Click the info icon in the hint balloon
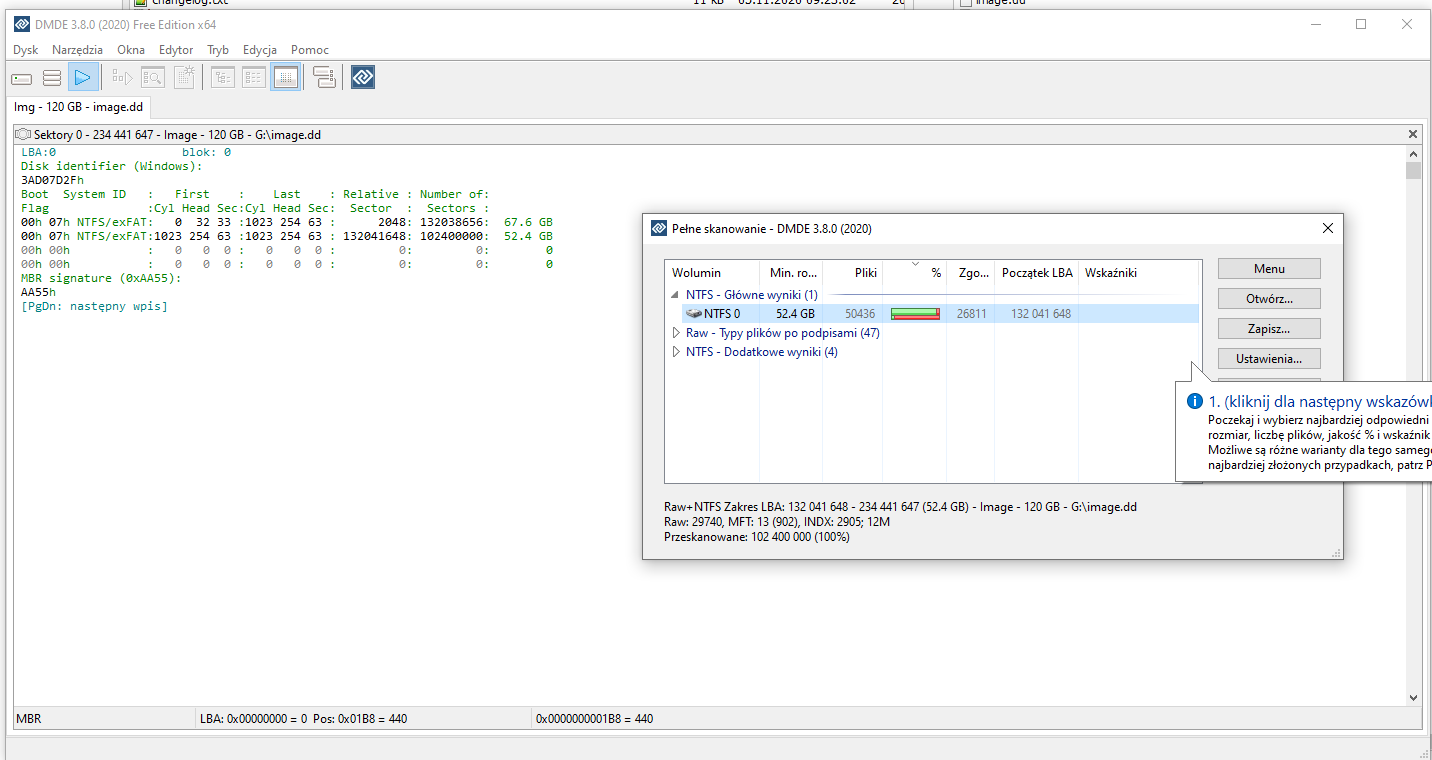The width and height of the screenshot is (1432, 760). tap(1194, 401)
